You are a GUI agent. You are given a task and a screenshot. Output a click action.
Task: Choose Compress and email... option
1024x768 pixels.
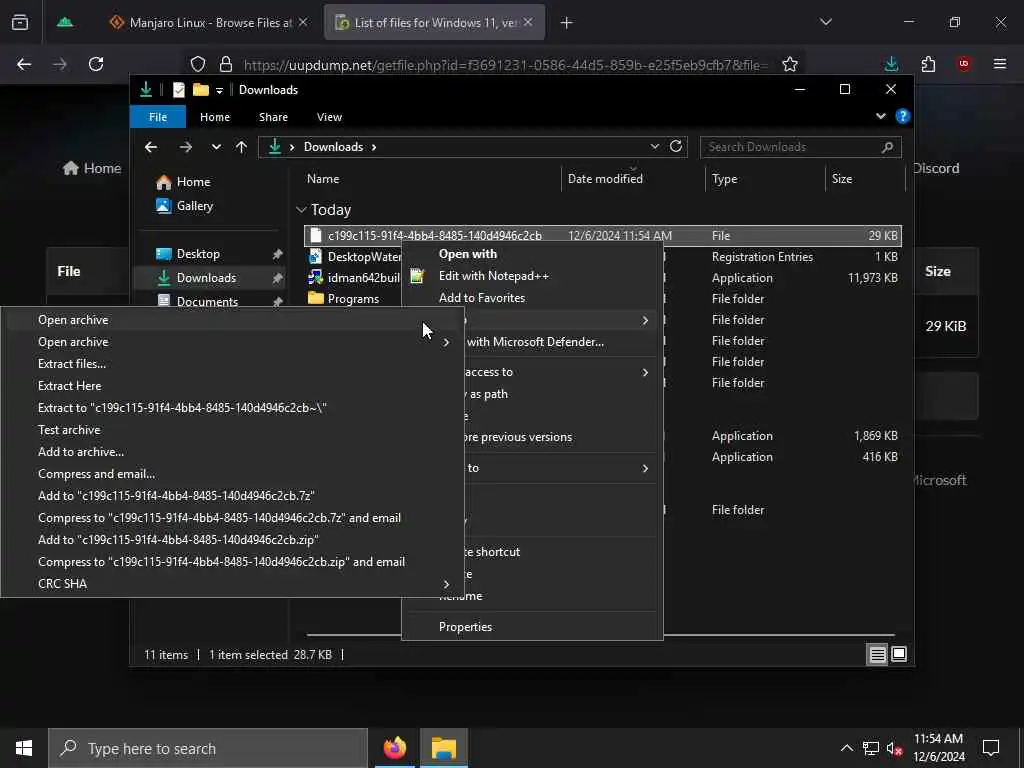pos(97,474)
